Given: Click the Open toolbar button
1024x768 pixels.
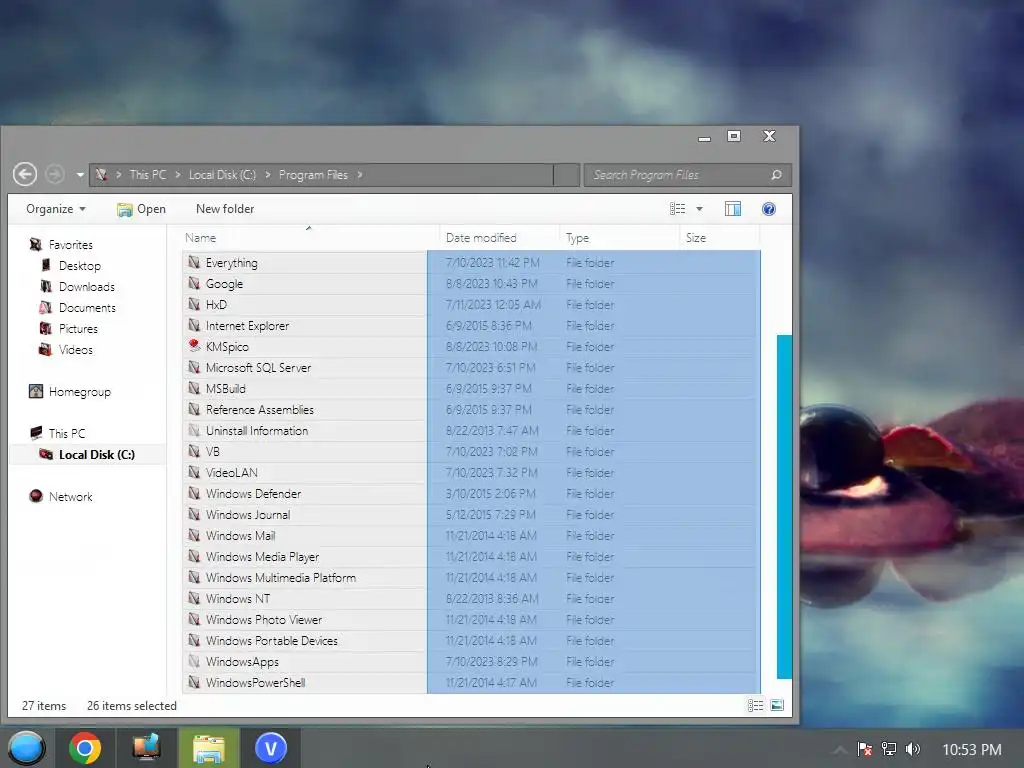Looking at the screenshot, I should [141, 209].
